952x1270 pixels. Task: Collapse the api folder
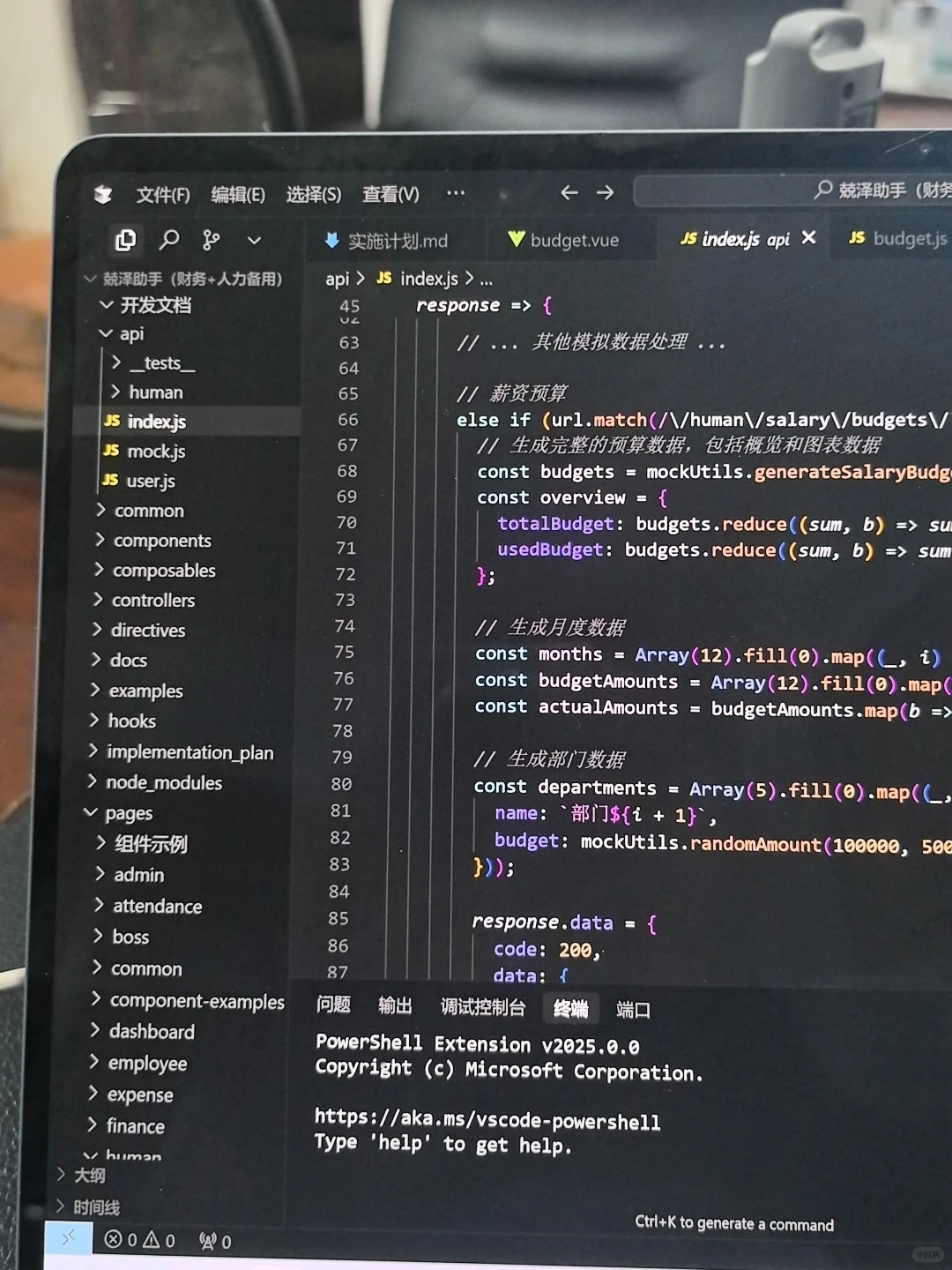pos(122,334)
